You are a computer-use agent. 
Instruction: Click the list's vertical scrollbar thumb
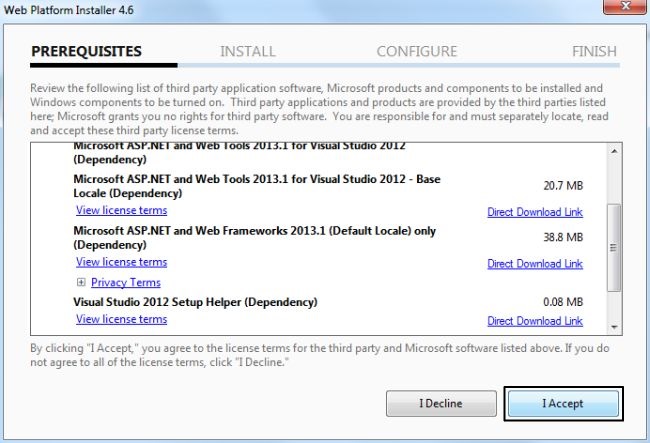click(x=614, y=248)
